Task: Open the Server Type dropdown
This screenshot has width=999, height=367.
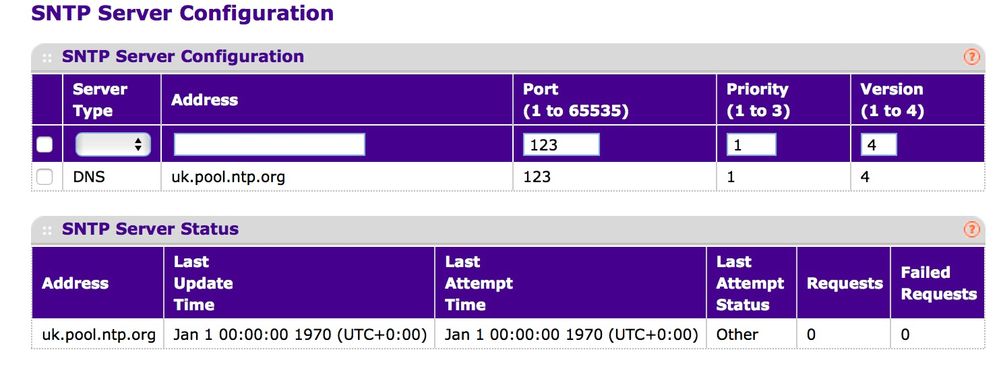Action: click(x=113, y=145)
